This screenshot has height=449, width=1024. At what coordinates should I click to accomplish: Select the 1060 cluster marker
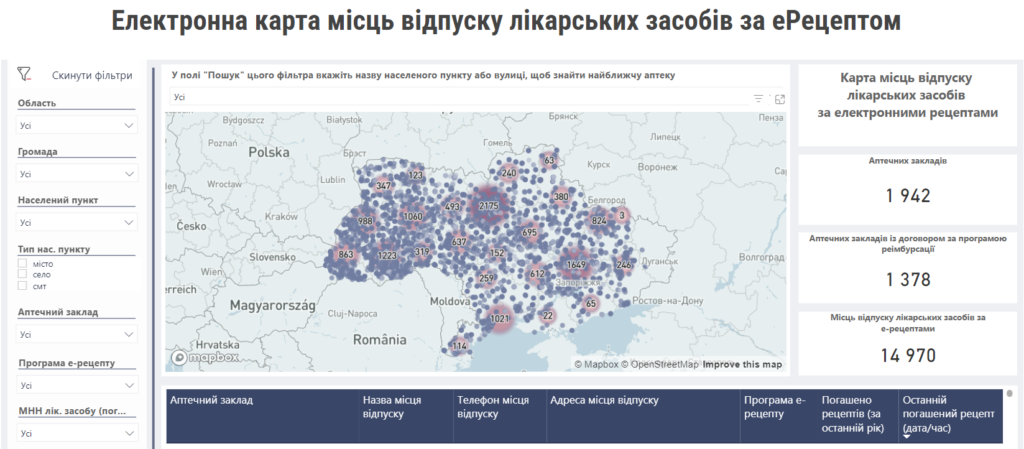point(413,217)
